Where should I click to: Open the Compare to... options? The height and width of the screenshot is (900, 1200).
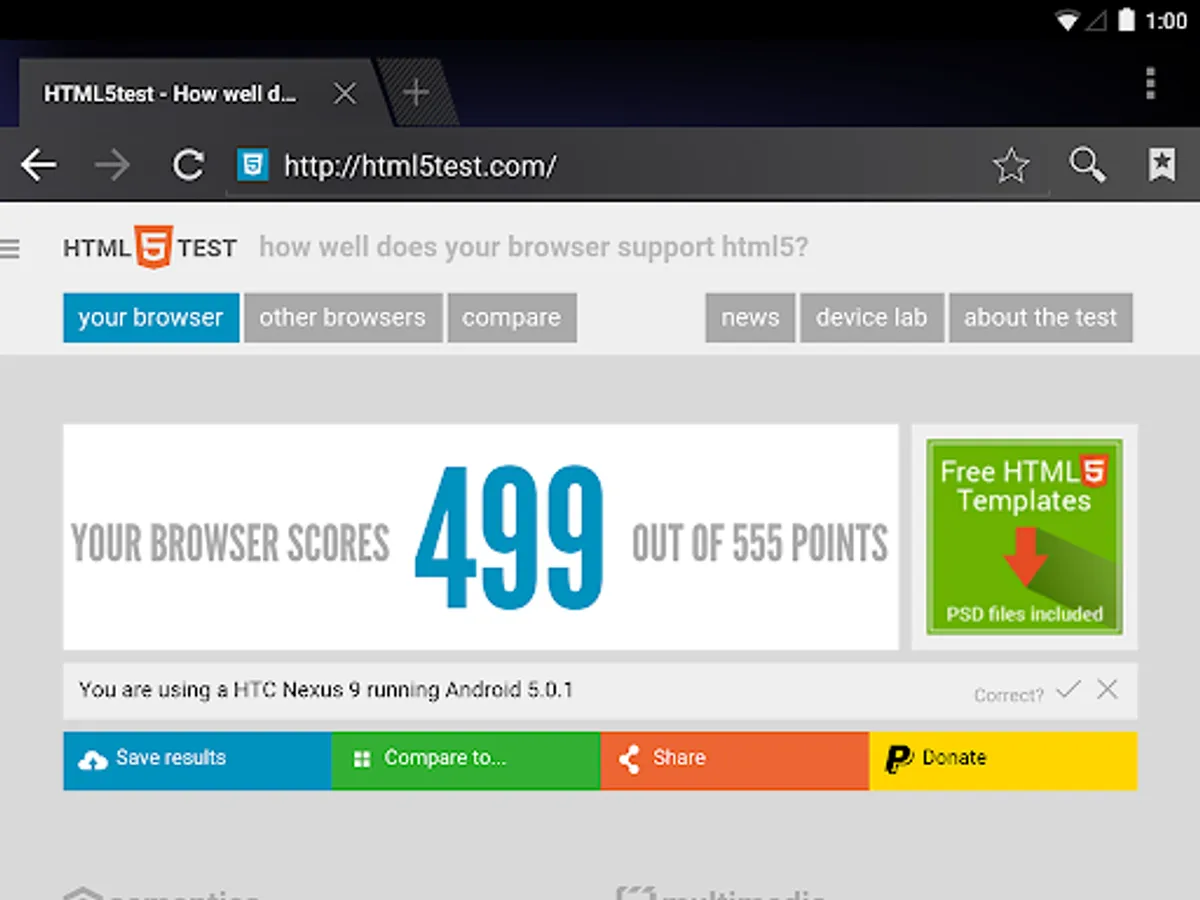click(x=465, y=760)
